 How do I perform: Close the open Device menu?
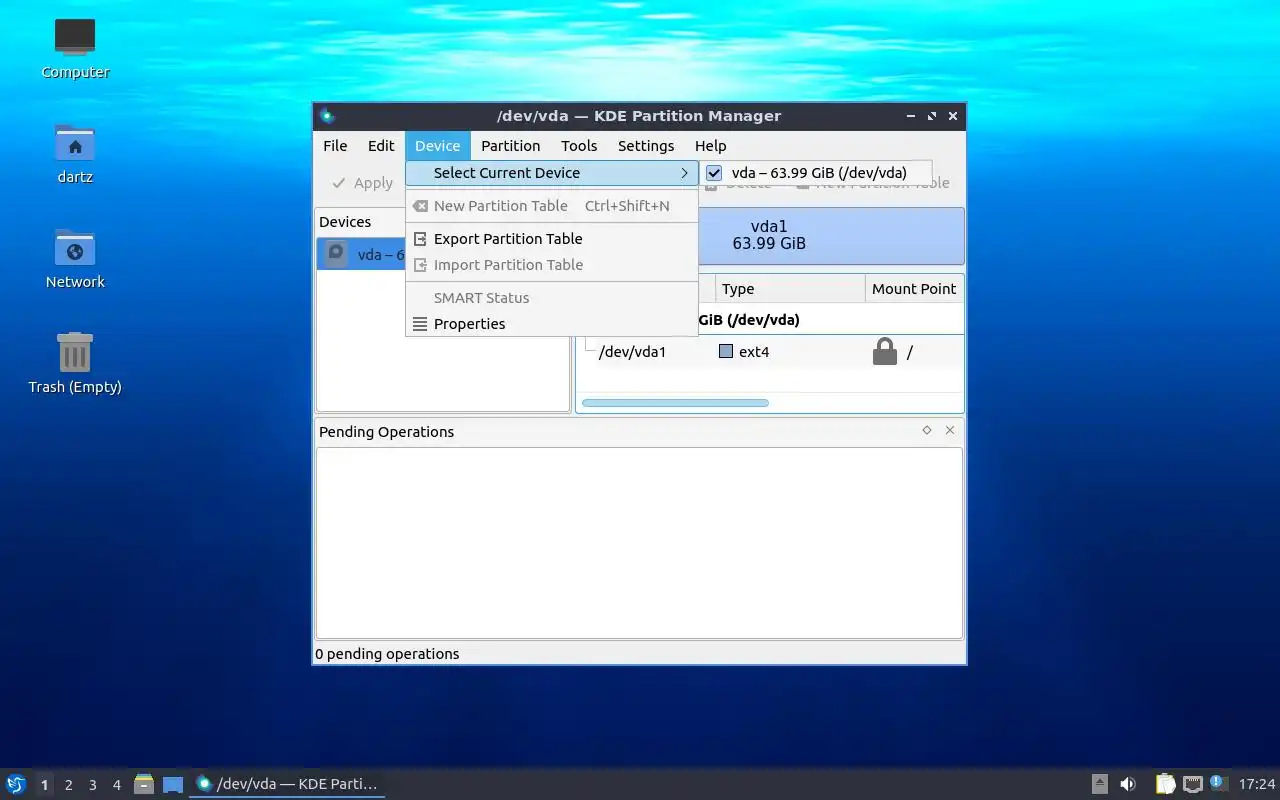click(x=437, y=146)
